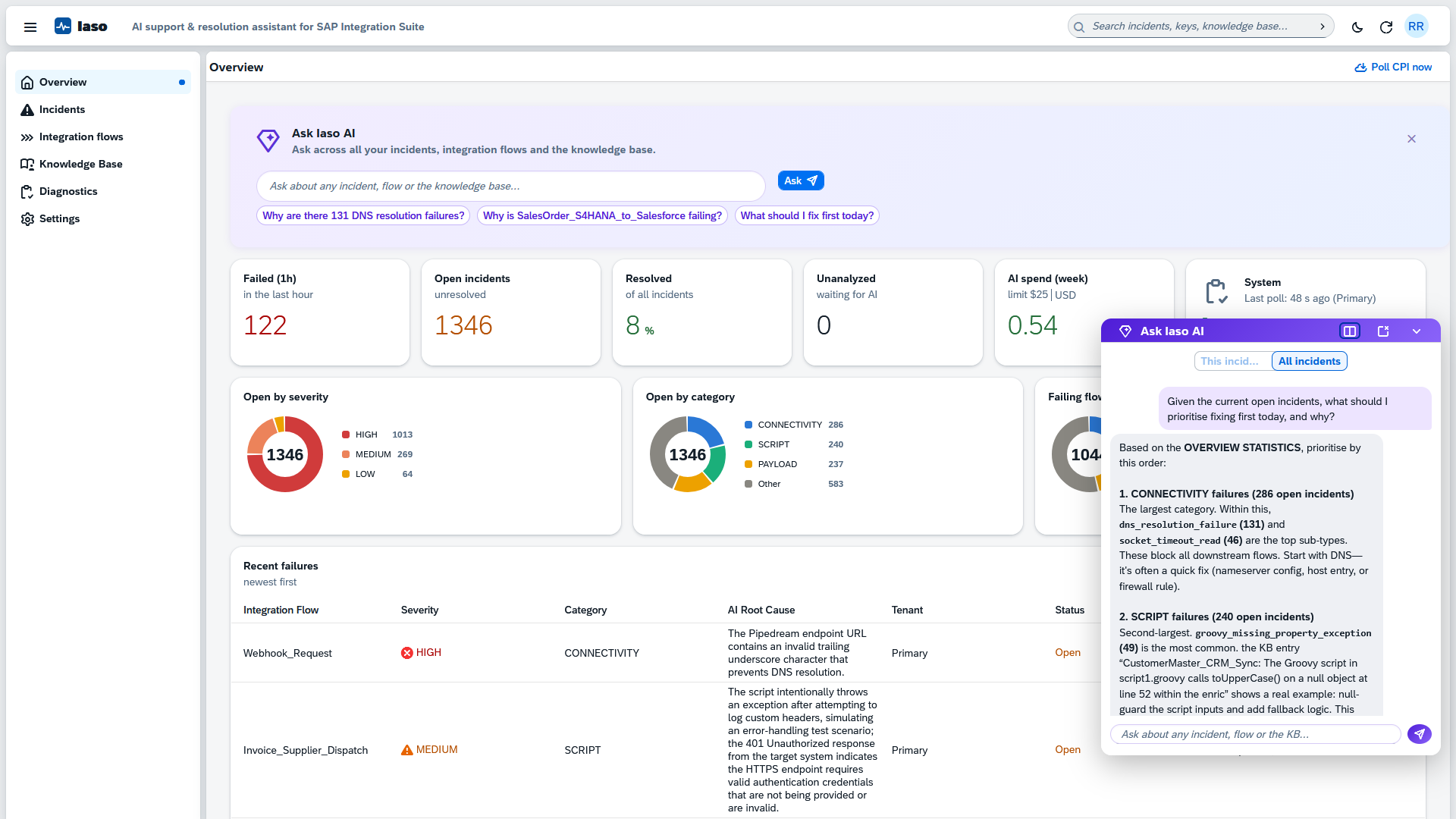
Task: Collapse the Ask laso AI chat panel
Action: coord(1417,331)
